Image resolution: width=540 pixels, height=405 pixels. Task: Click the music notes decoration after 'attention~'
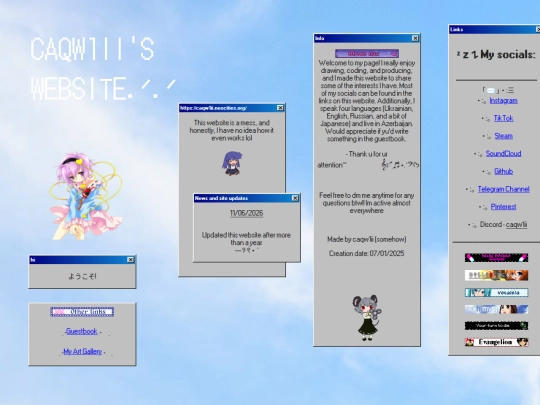[400, 165]
